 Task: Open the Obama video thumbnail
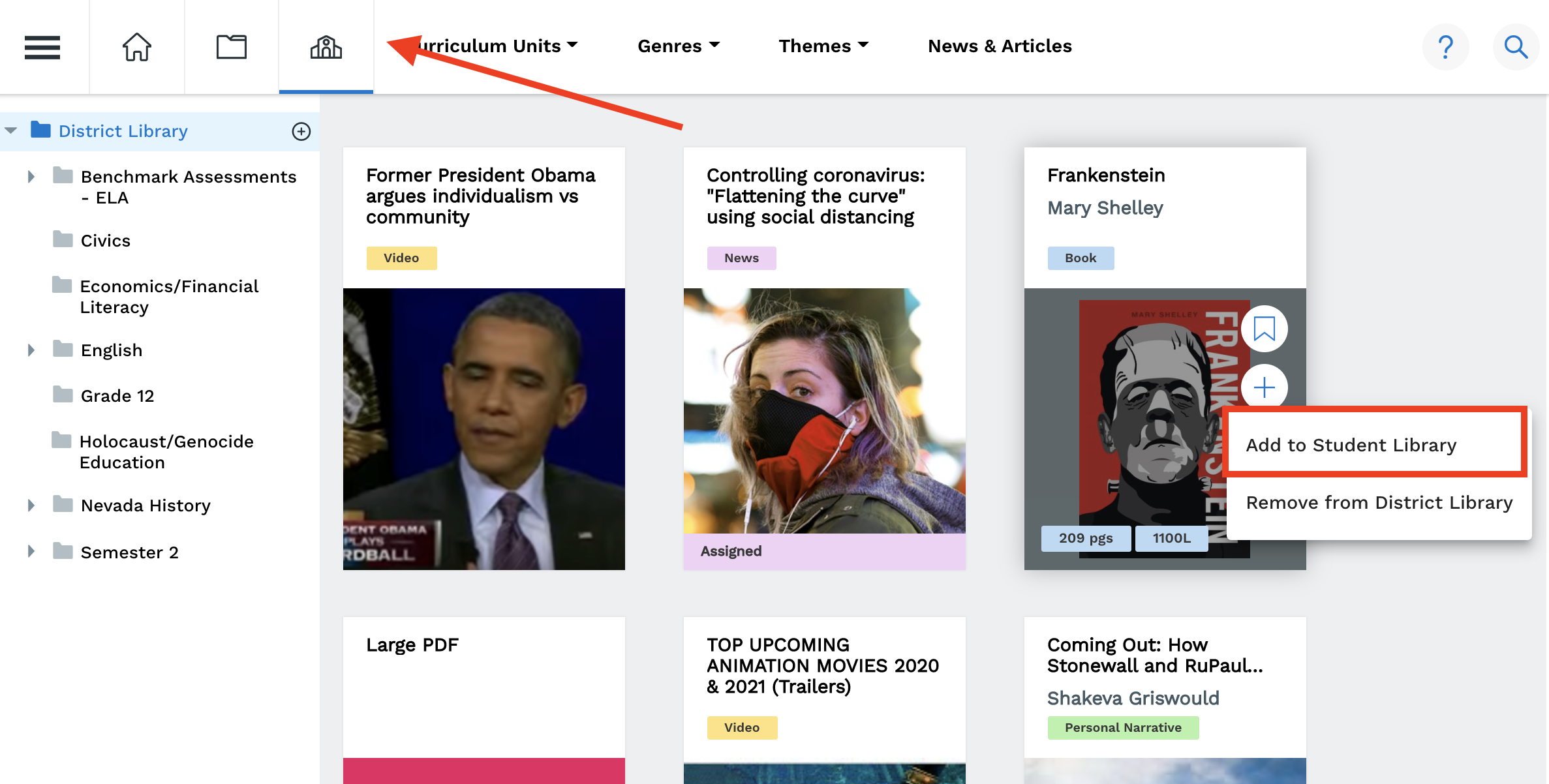[483, 429]
